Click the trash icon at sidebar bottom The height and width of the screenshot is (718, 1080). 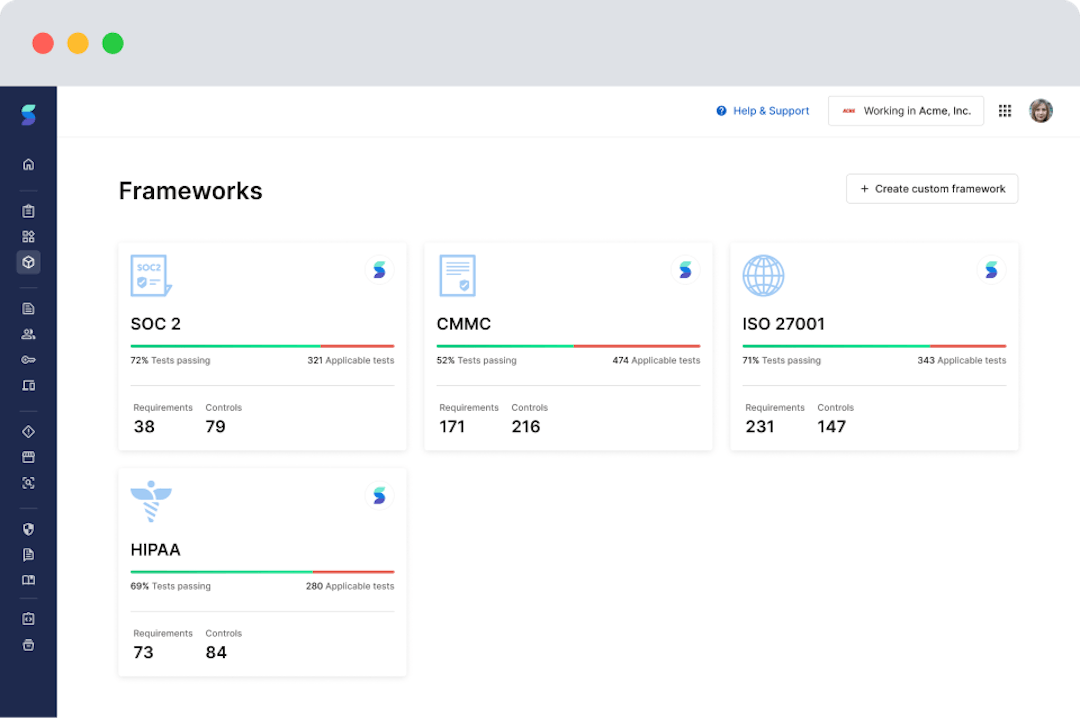[x=28, y=645]
